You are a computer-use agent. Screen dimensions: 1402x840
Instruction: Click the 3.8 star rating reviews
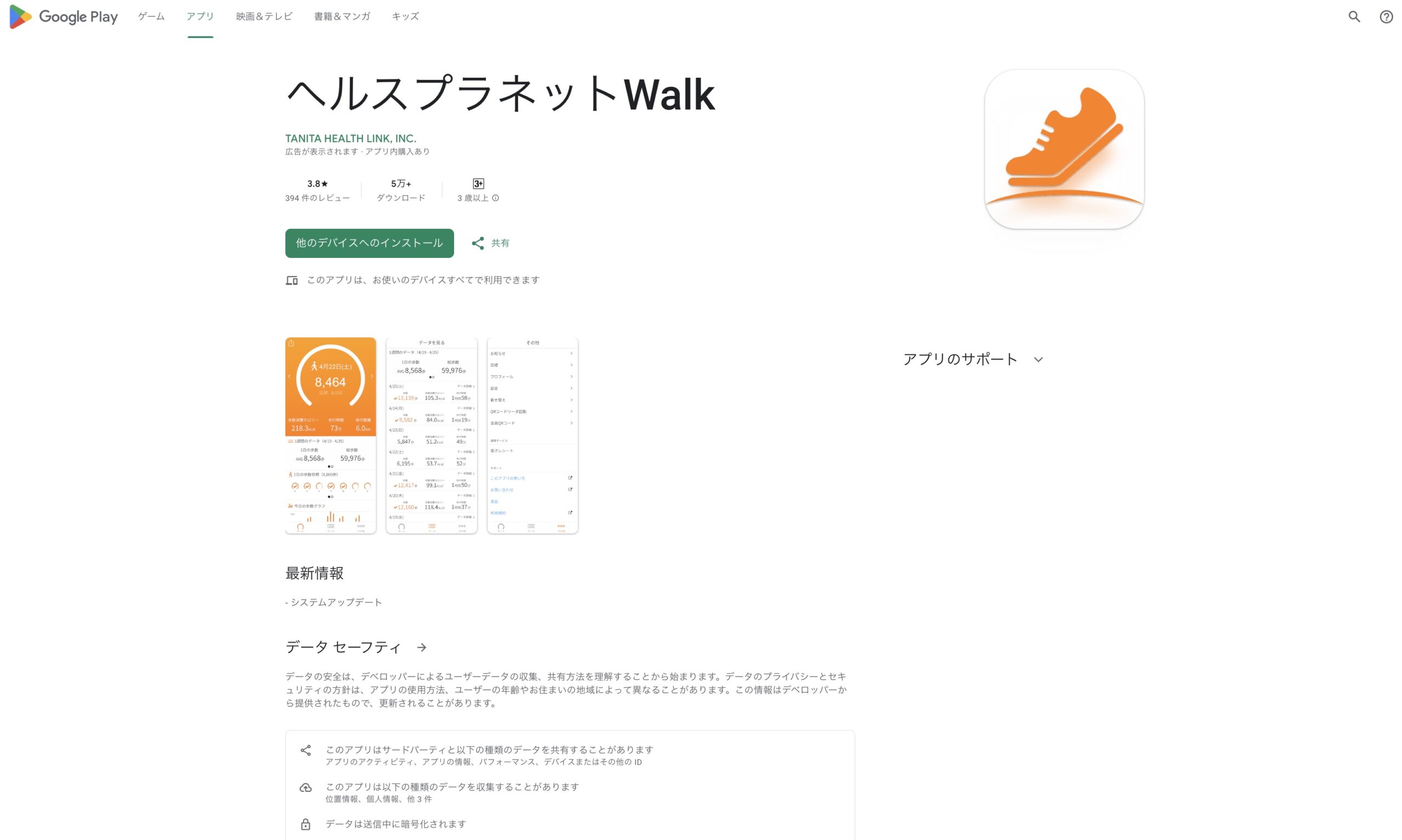pos(318,190)
